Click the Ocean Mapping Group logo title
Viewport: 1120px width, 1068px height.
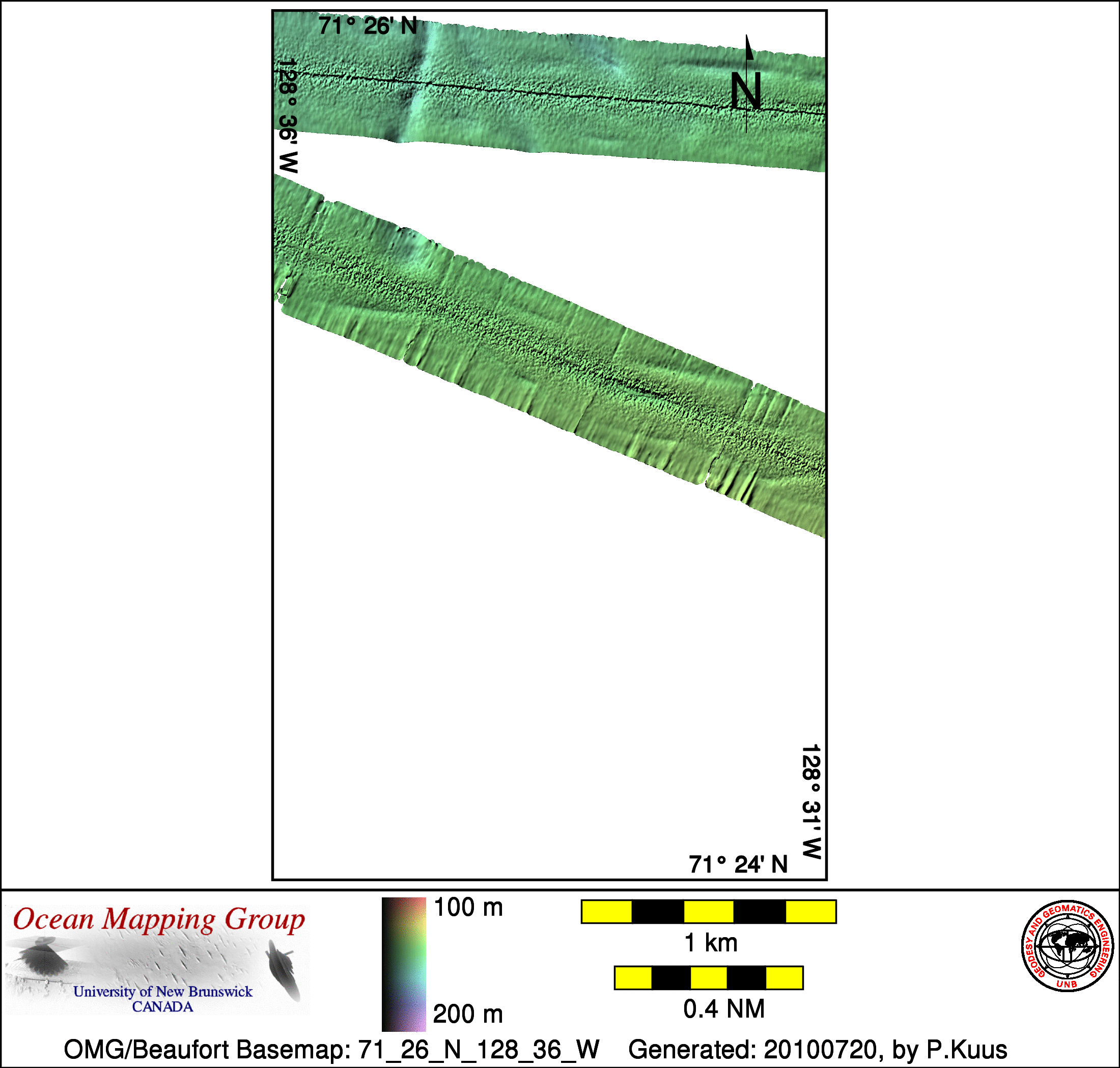pos(159,920)
